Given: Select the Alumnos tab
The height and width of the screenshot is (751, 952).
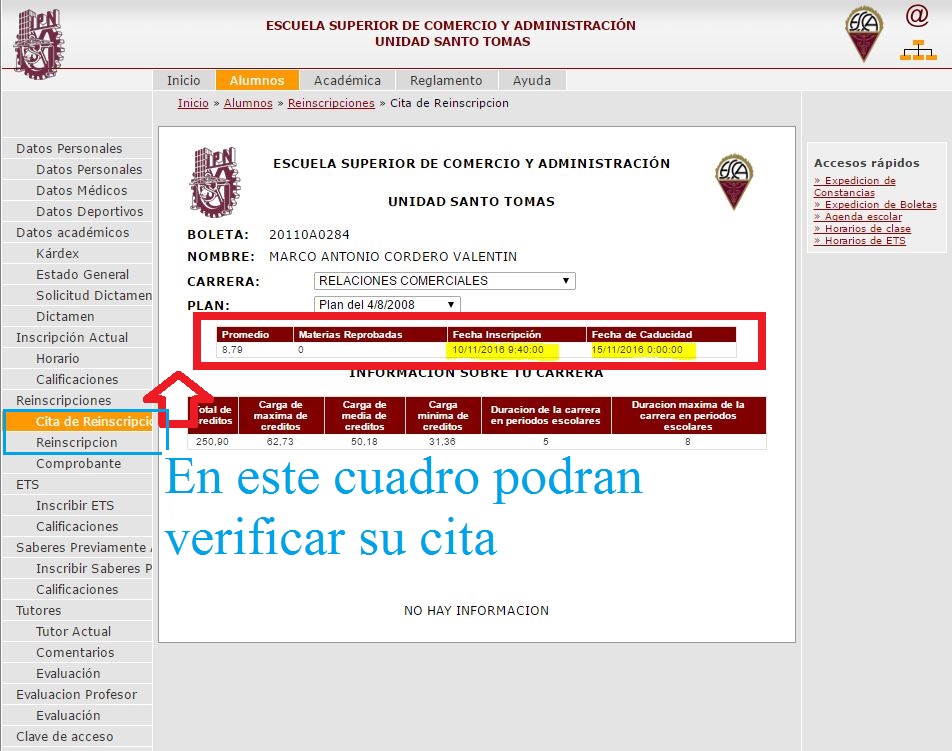Looking at the screenshot, I should point(257,80).
